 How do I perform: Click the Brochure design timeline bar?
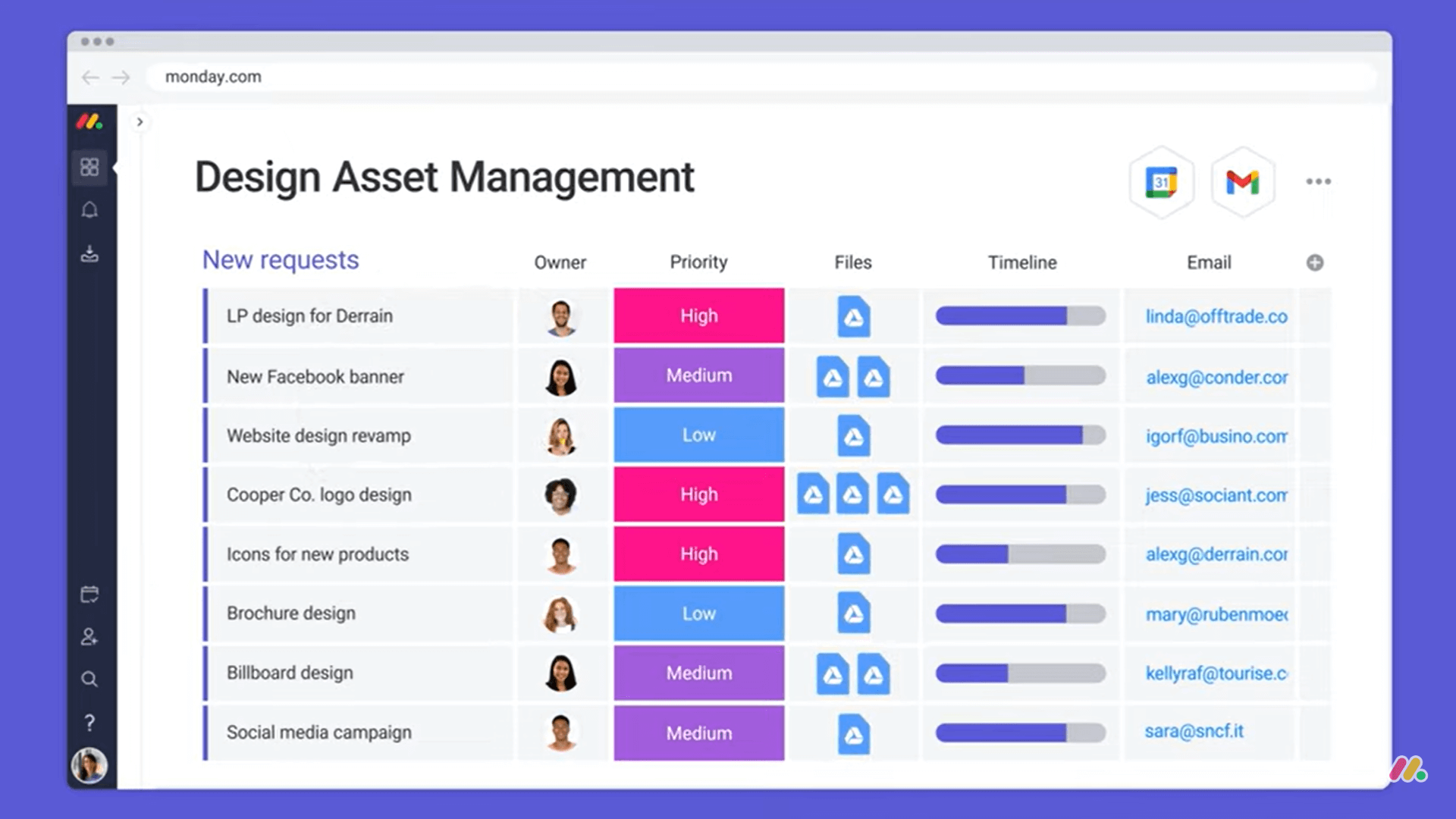[1020, 613]
